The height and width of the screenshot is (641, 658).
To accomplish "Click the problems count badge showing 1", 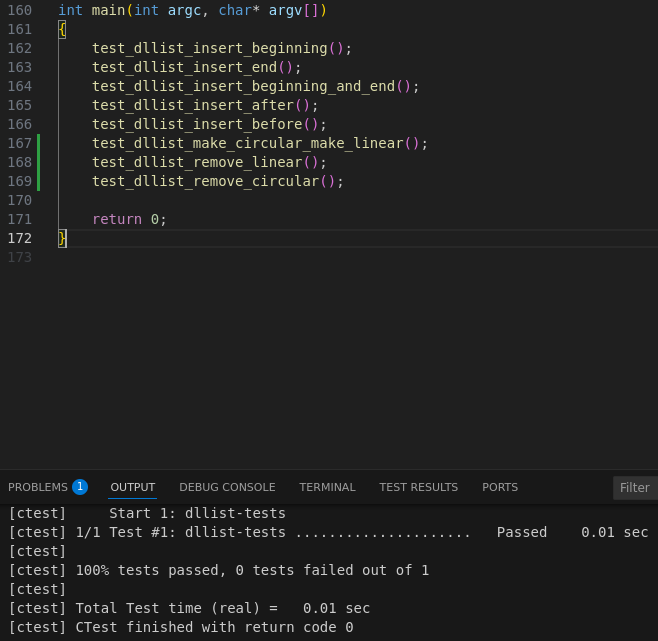I will (80, 487).
